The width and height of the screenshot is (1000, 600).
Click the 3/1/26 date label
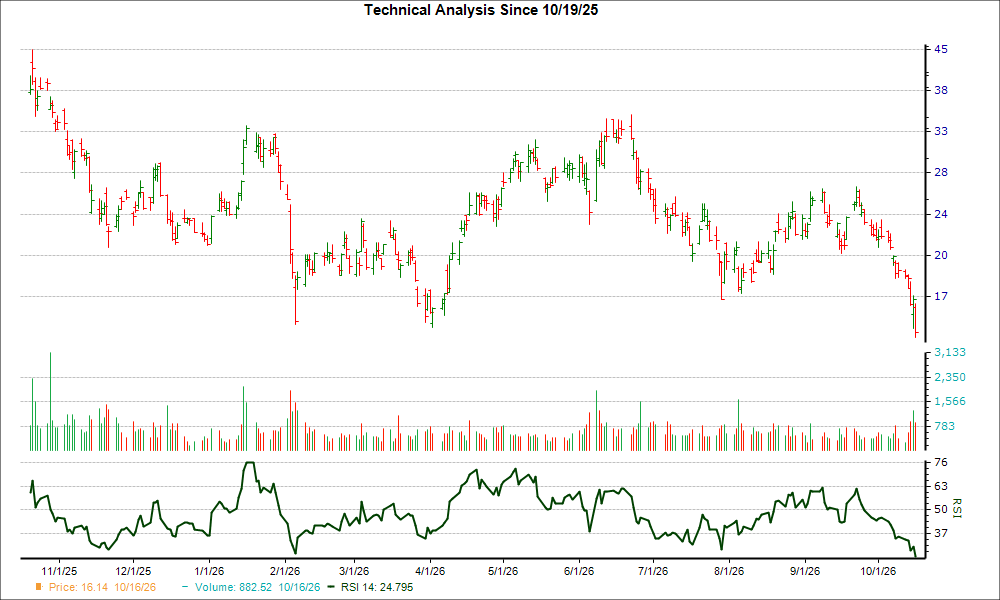click(x=354, y=571)
